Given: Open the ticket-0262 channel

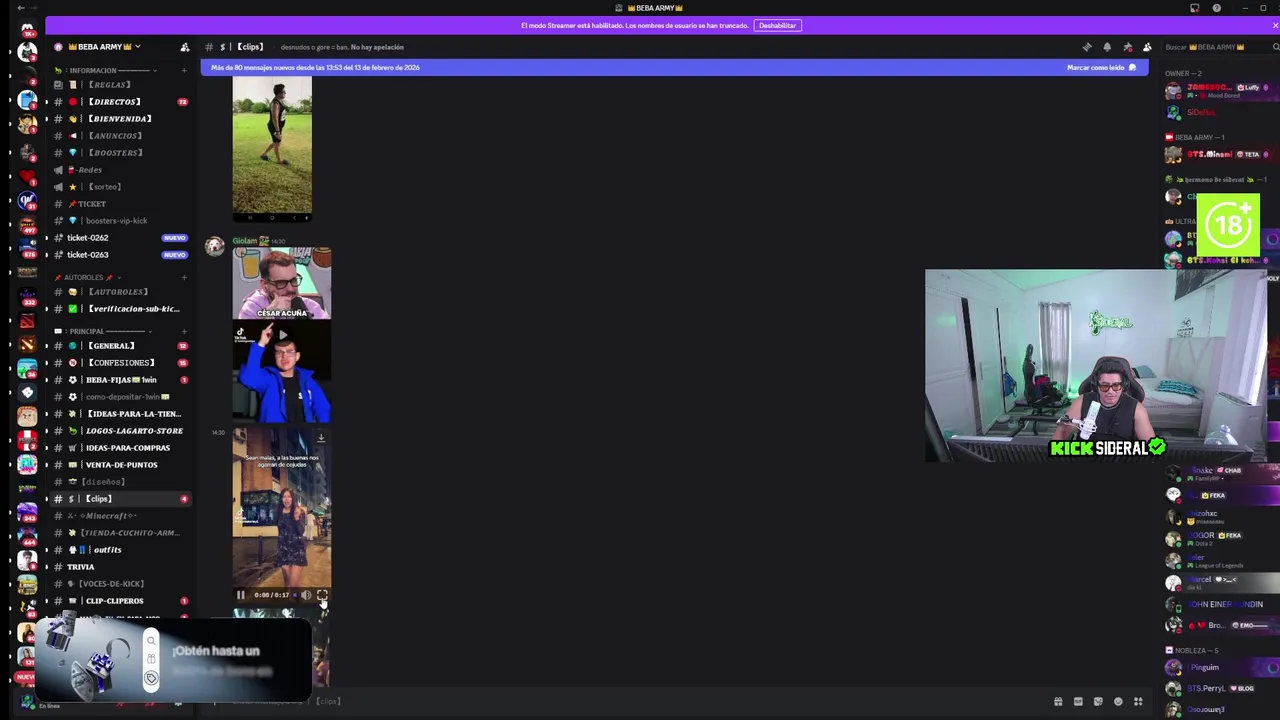Looking at the screenshot, I should point(120,238).
